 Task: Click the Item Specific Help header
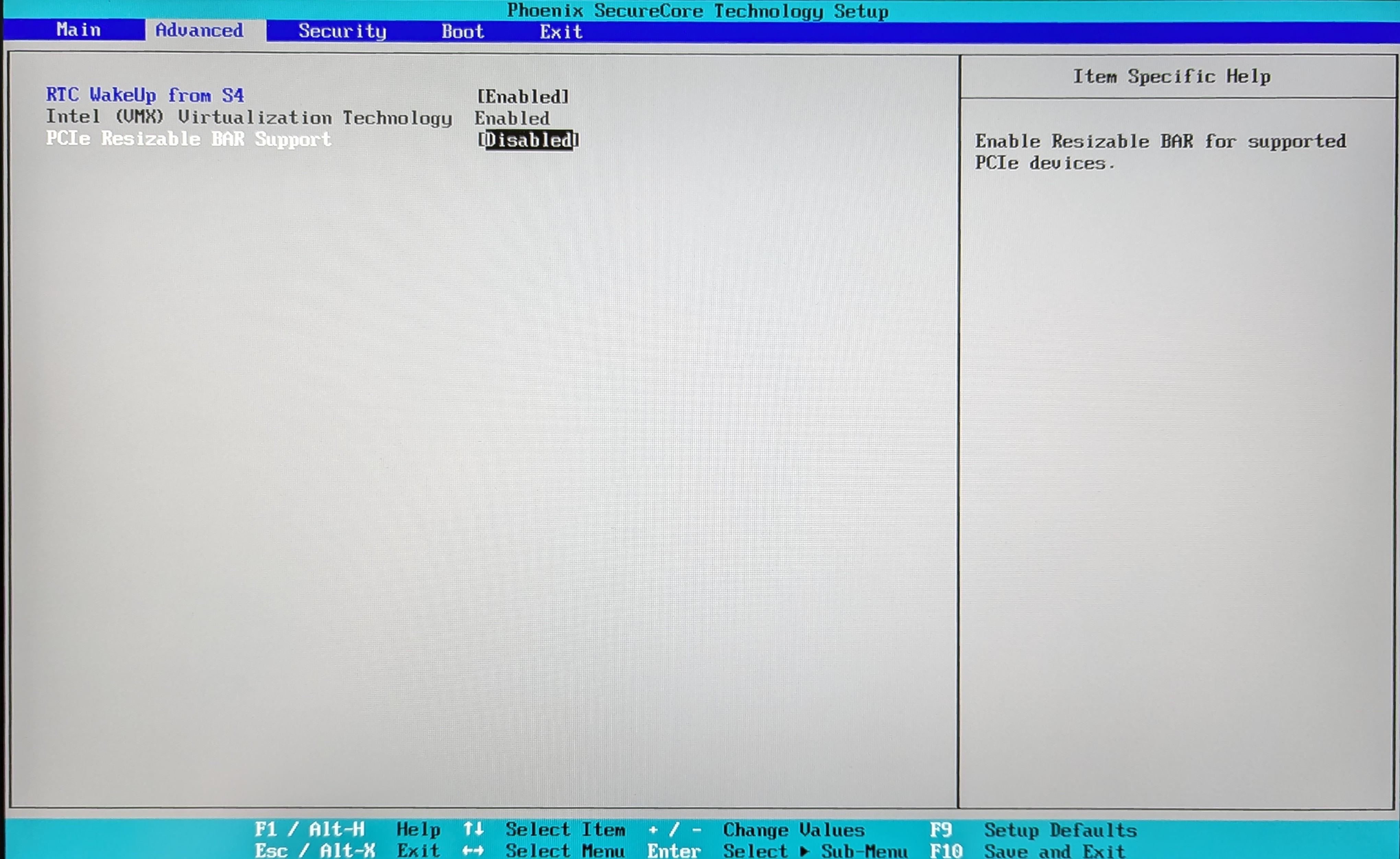pos(1171,77)
